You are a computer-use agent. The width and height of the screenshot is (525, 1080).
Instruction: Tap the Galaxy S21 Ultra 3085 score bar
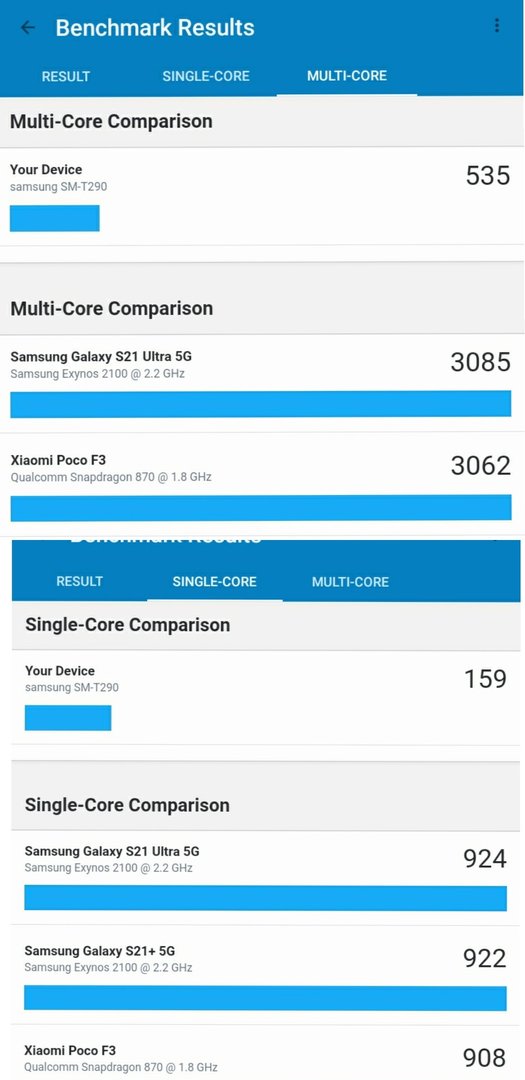pyautogui.click(x=260, y=404)
